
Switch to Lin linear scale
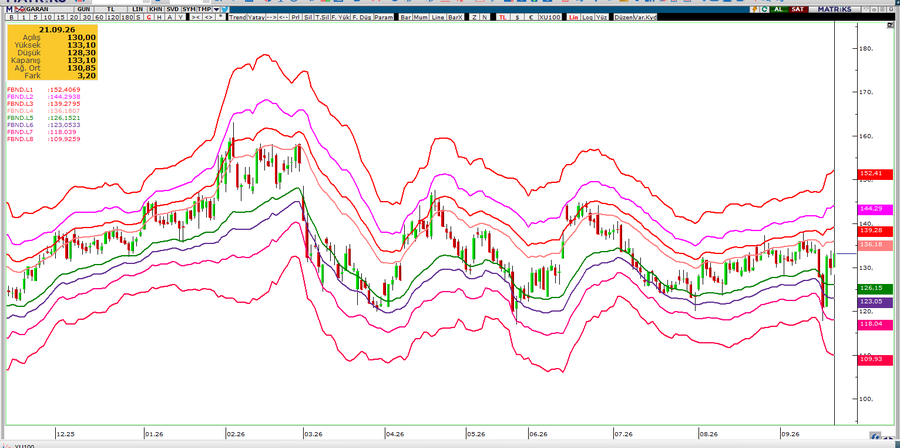pyautogui.click(x=573, y=17)
